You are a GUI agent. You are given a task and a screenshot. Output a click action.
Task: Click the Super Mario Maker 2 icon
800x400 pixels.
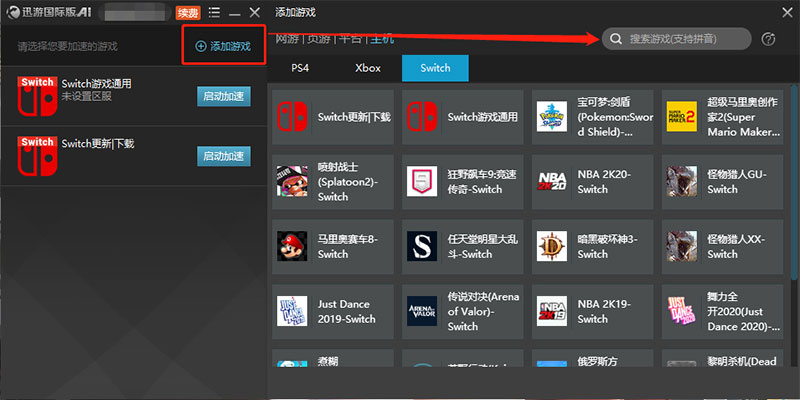[682, 116]
